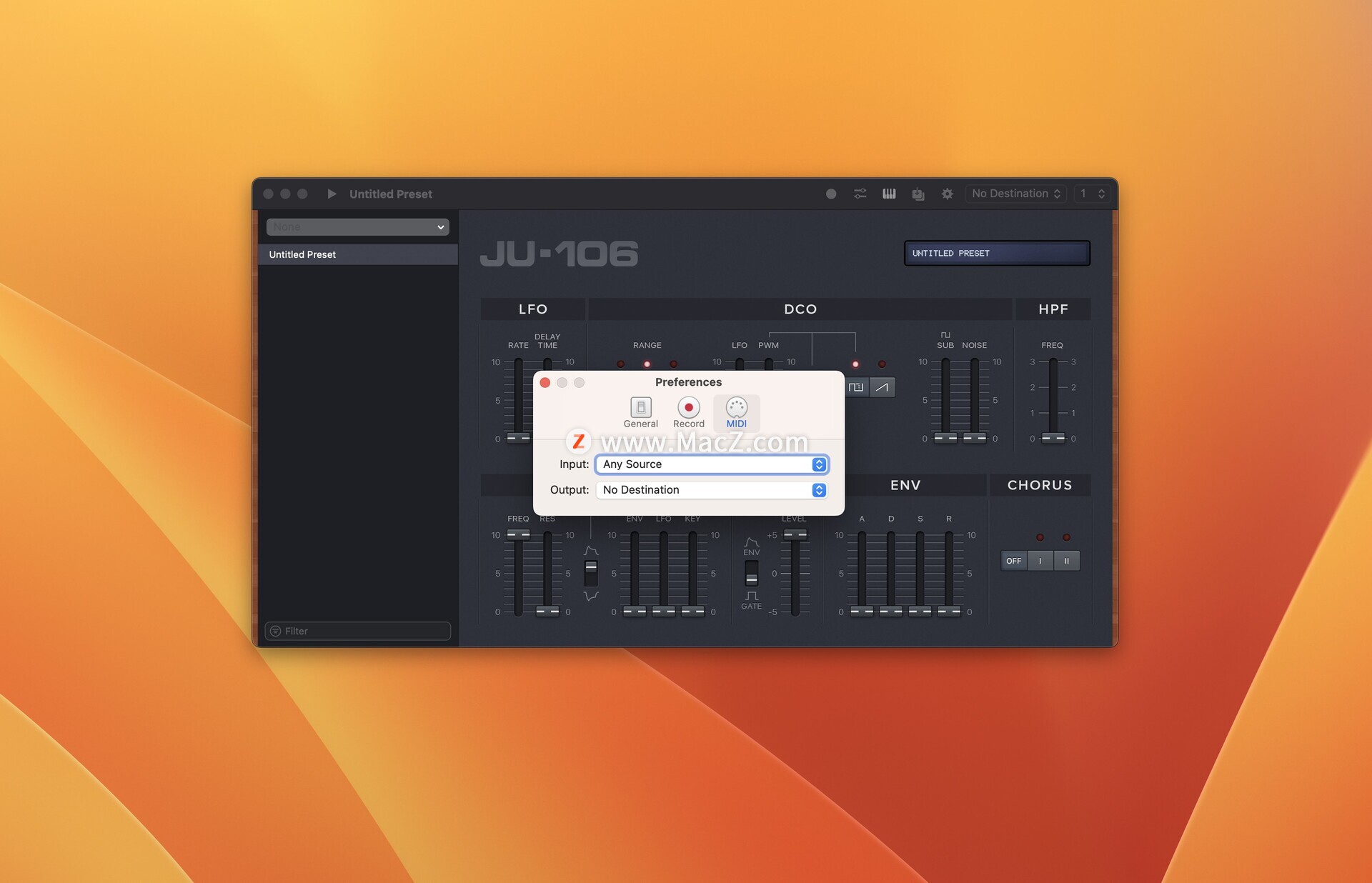Click the UNTITLED PRESET display
1372x883 pixels.
(997, 253)
